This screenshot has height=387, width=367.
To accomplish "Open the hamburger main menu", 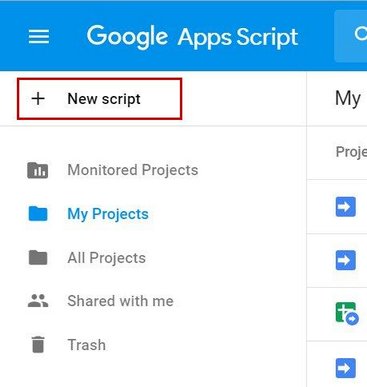I will click(39, 36).
